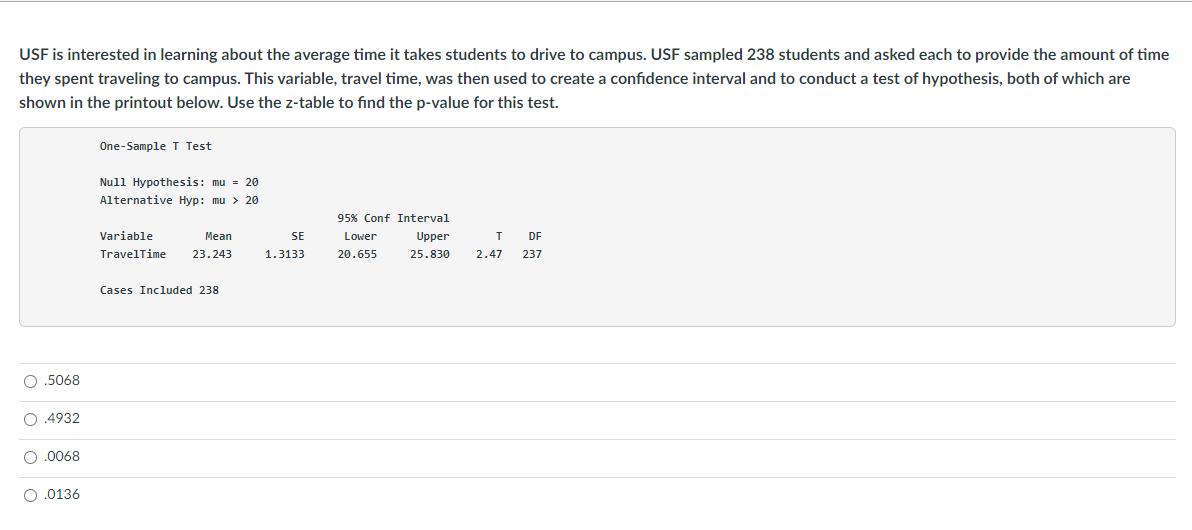The image size is (1192, 530).
Task: Click the "TravelTime" variable row label
Action: click(133, 254)
